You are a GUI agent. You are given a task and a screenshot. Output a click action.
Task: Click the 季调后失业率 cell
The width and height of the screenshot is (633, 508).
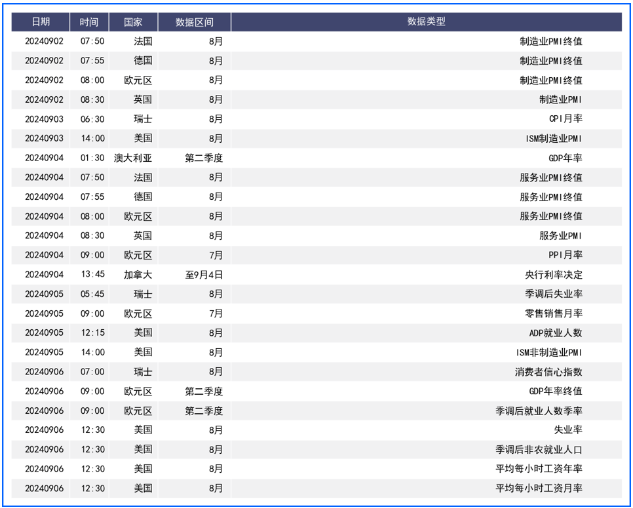[x=553, y=294]
